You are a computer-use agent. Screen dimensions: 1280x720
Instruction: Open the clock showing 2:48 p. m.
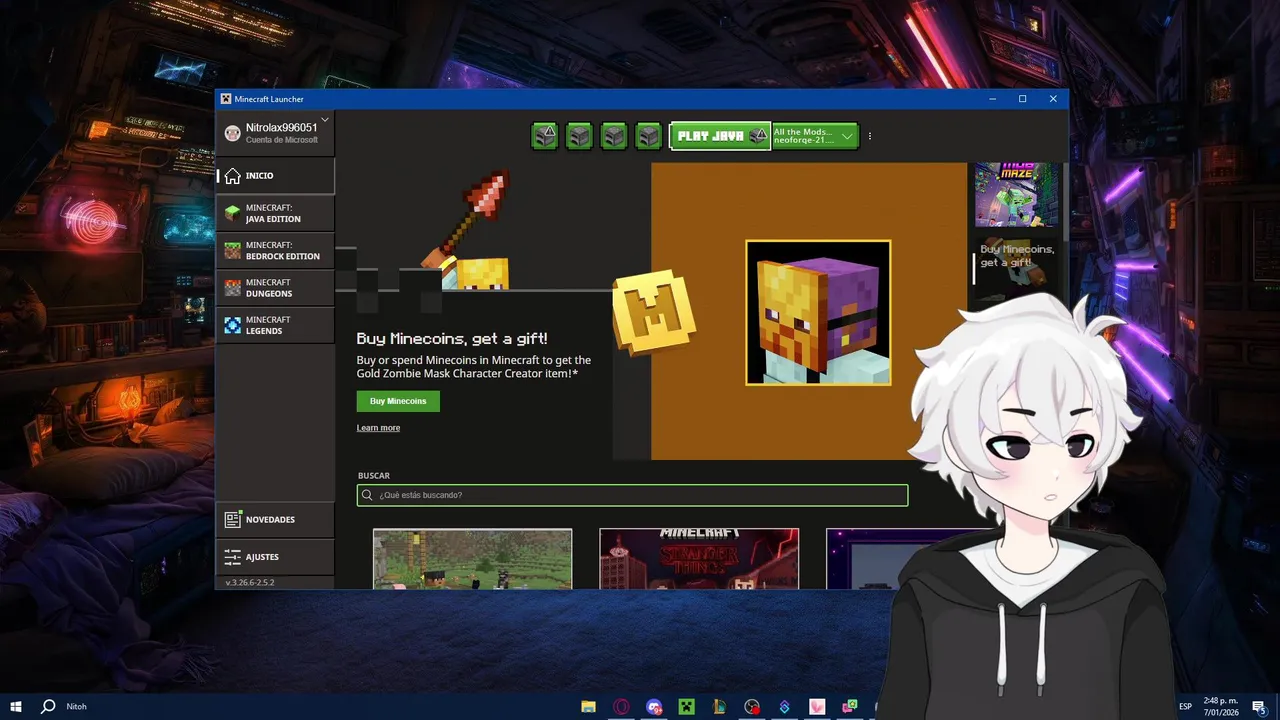point(1220,706)
